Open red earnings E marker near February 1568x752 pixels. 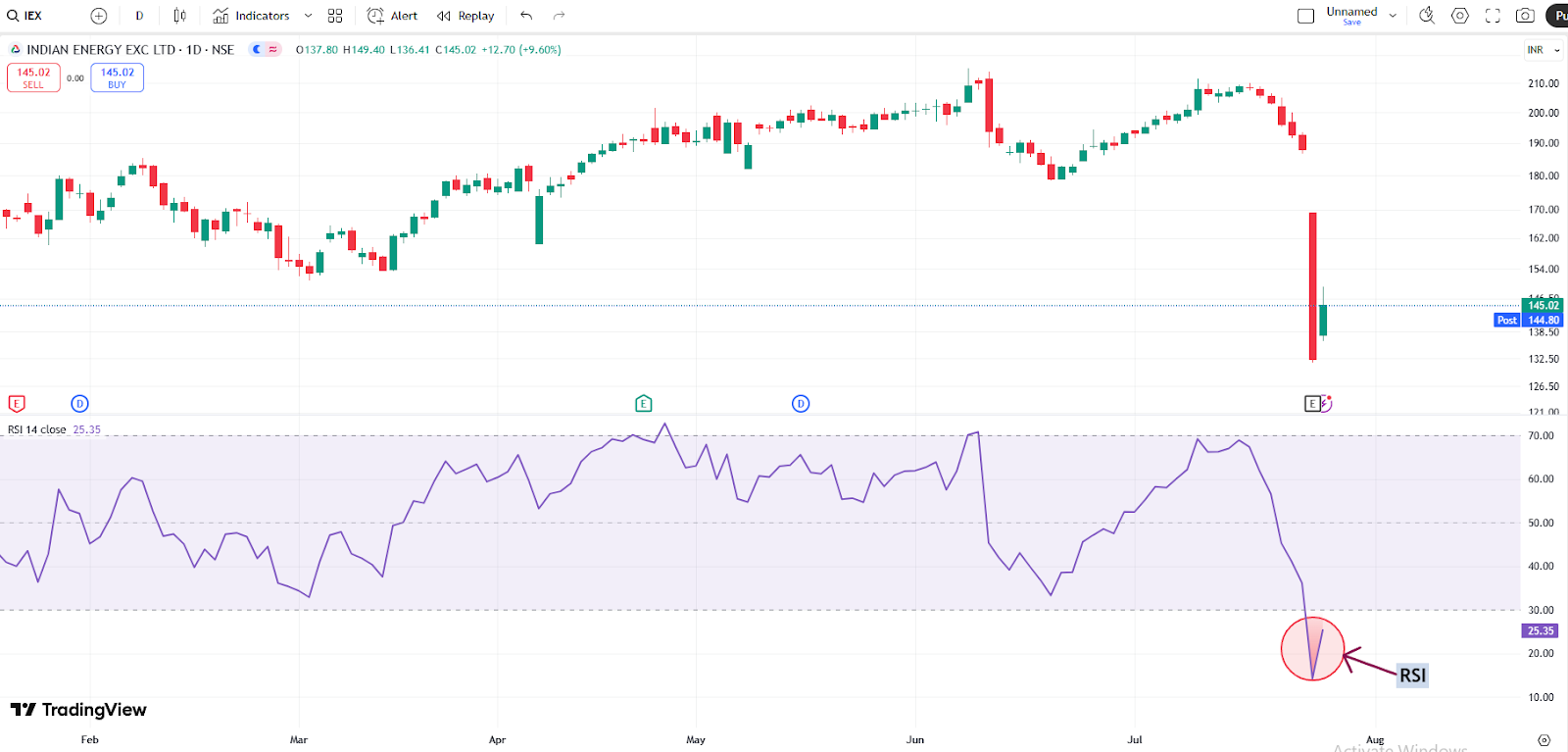tap(17, 403)
